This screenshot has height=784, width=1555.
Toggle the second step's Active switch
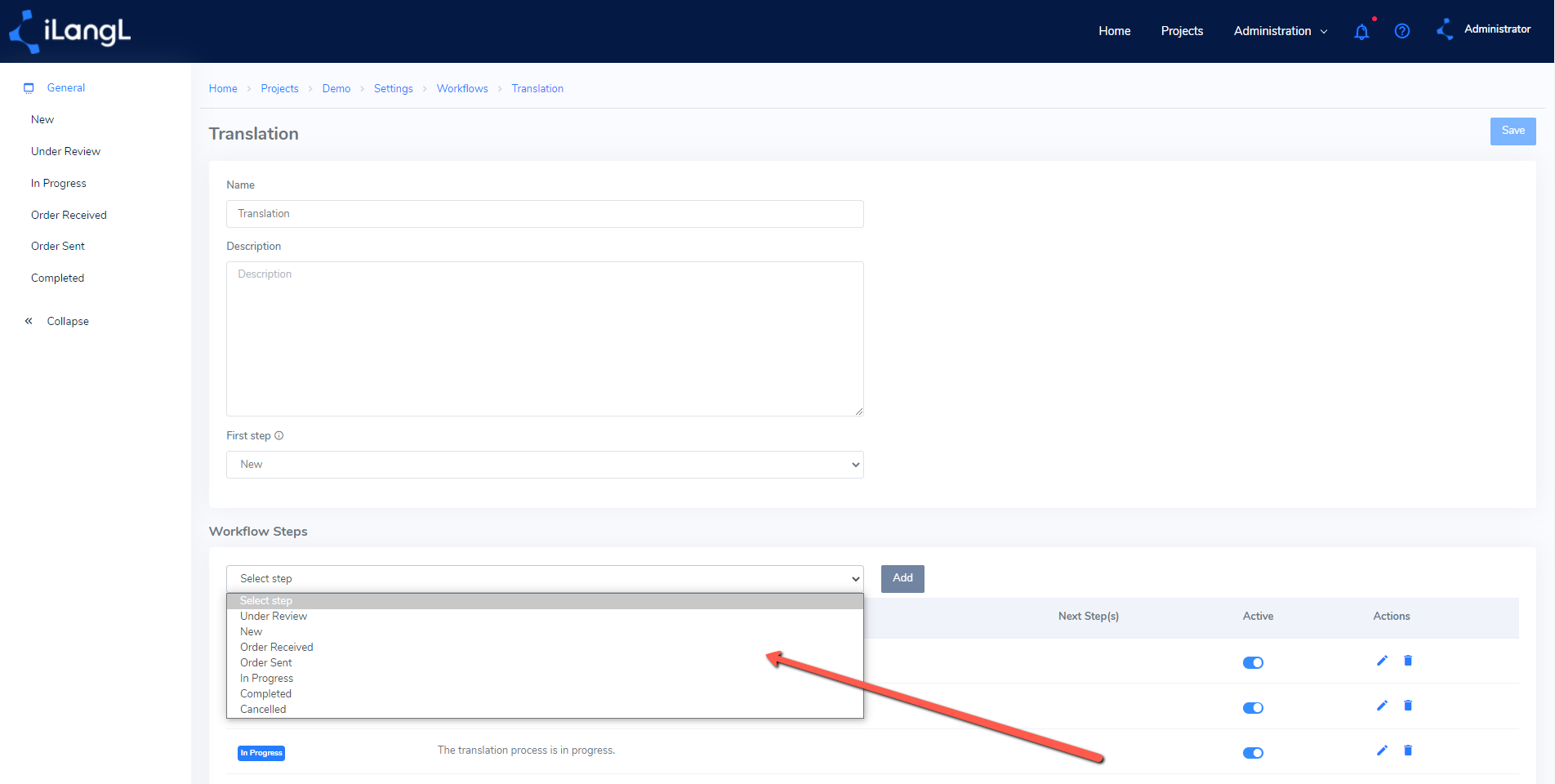pos(1253,708)
